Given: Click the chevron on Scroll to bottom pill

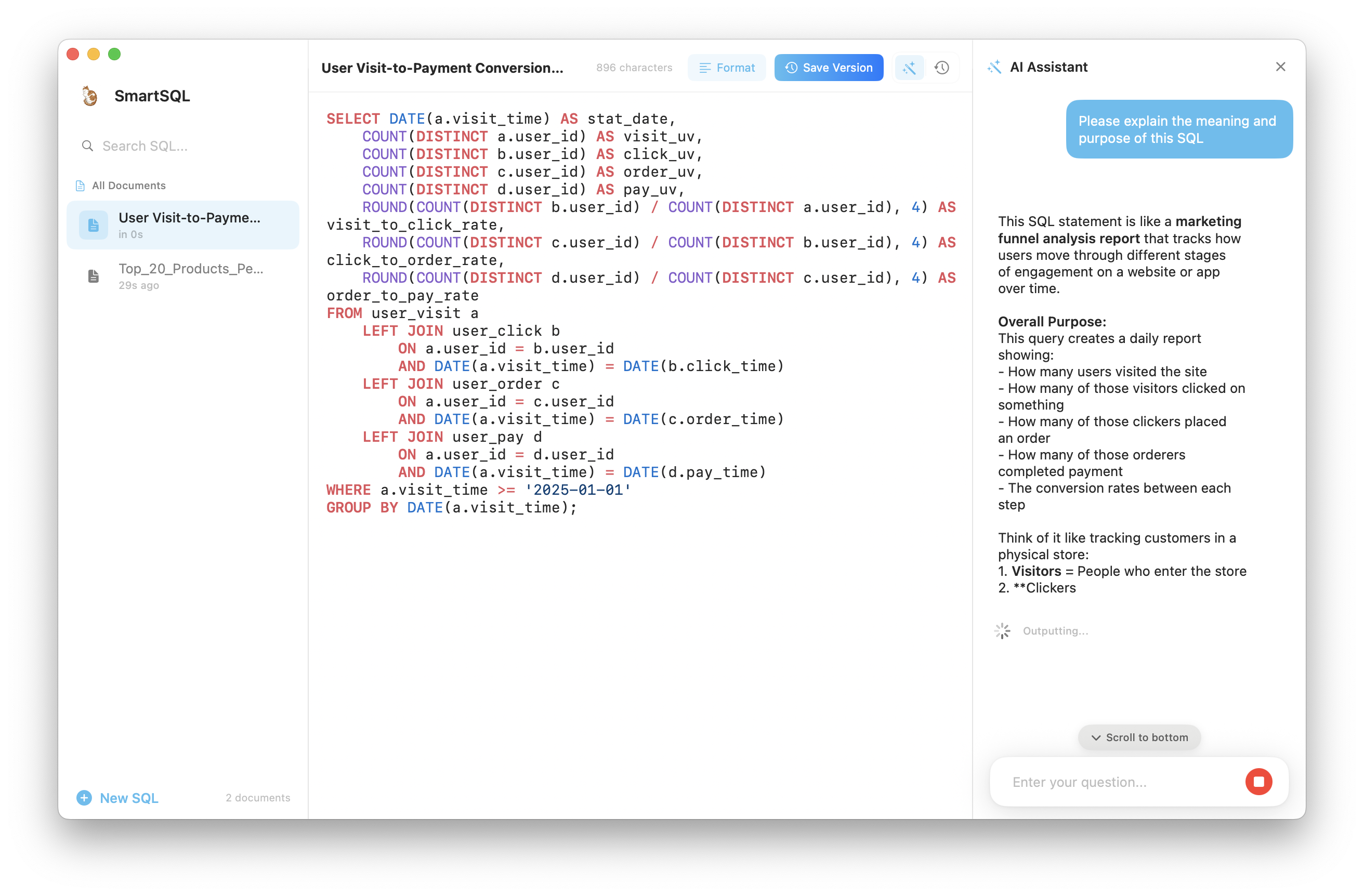Looking at the screenshot, I should [x=1096, y=738].
